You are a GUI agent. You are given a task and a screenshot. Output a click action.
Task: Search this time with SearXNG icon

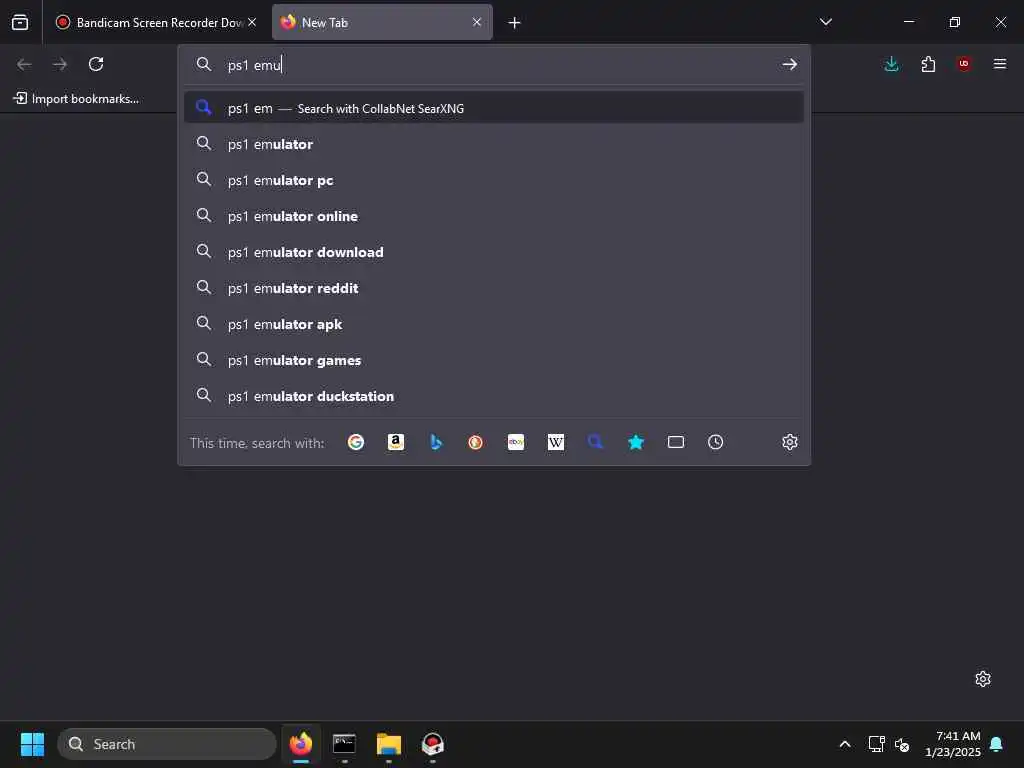tap(596, 442)
